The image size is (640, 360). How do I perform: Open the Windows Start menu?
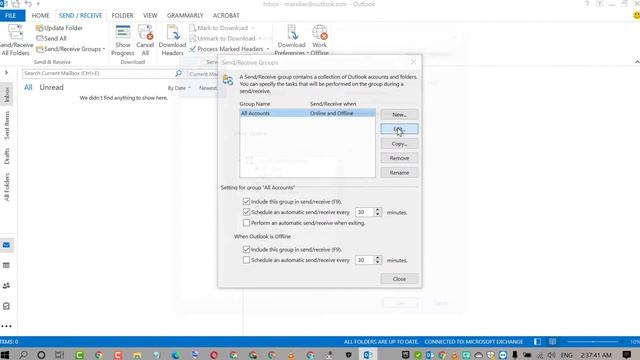point(5,355)
